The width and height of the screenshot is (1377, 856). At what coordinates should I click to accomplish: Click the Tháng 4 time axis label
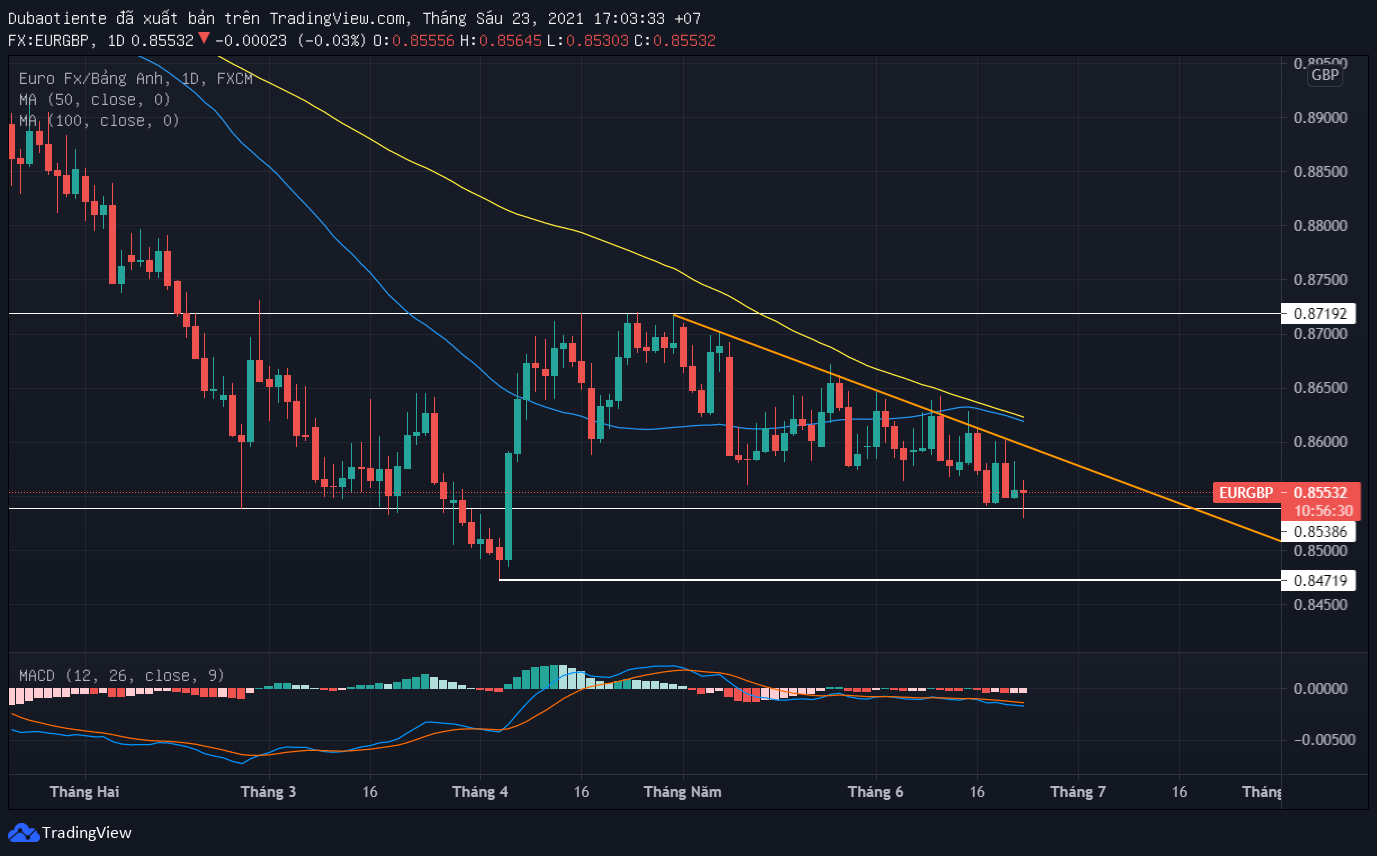point(480,792)
